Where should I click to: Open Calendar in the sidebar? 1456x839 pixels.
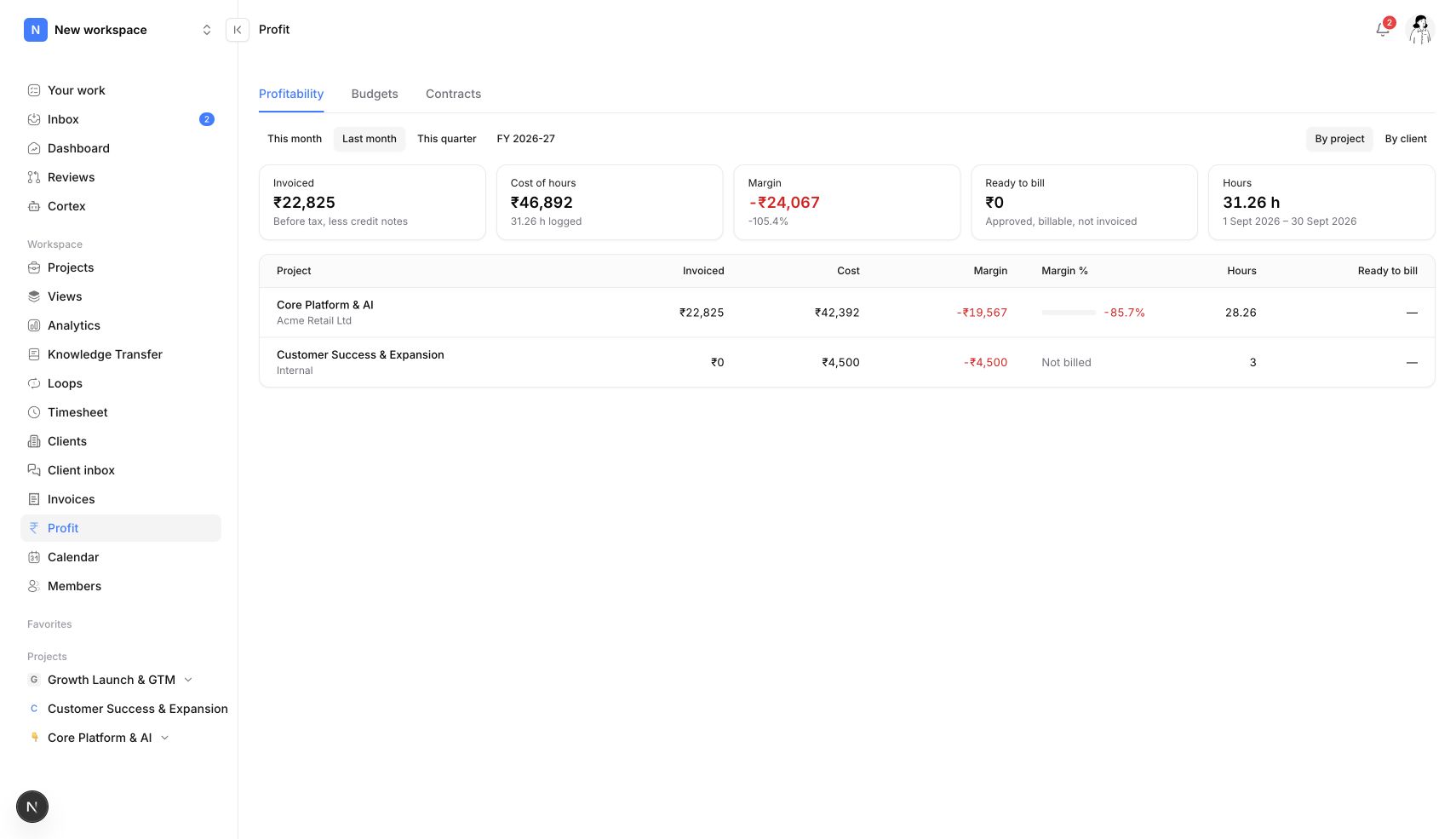tap(120, 557)
